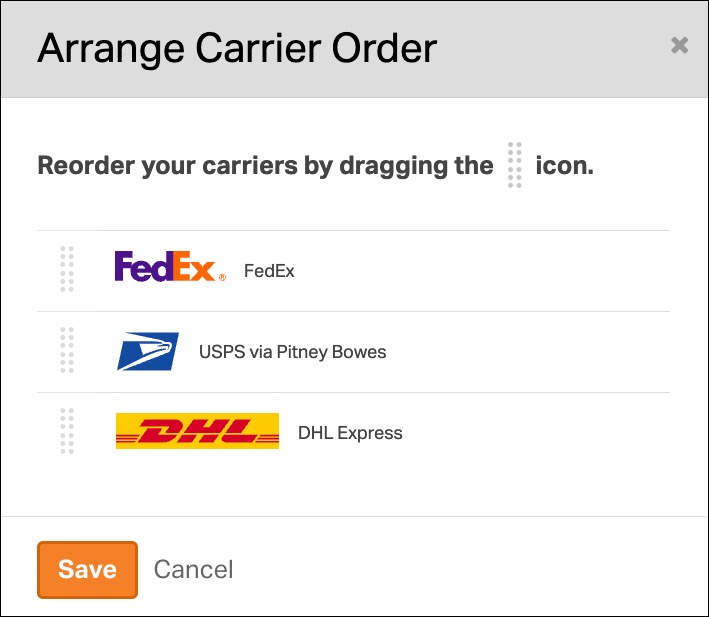
Task: Select the USPS via Pitney Bowes label
Action: click(292, 352)
